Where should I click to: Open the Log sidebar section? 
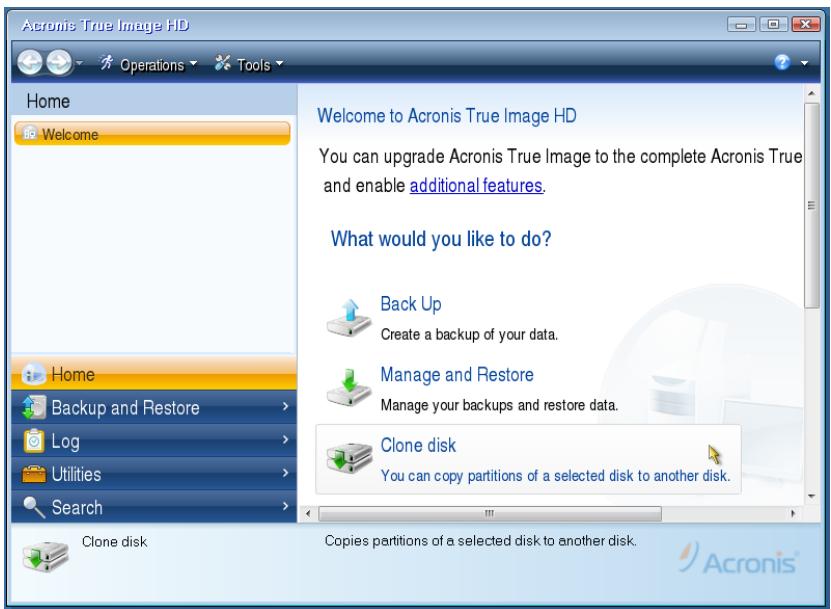click(x=154, y=440)
